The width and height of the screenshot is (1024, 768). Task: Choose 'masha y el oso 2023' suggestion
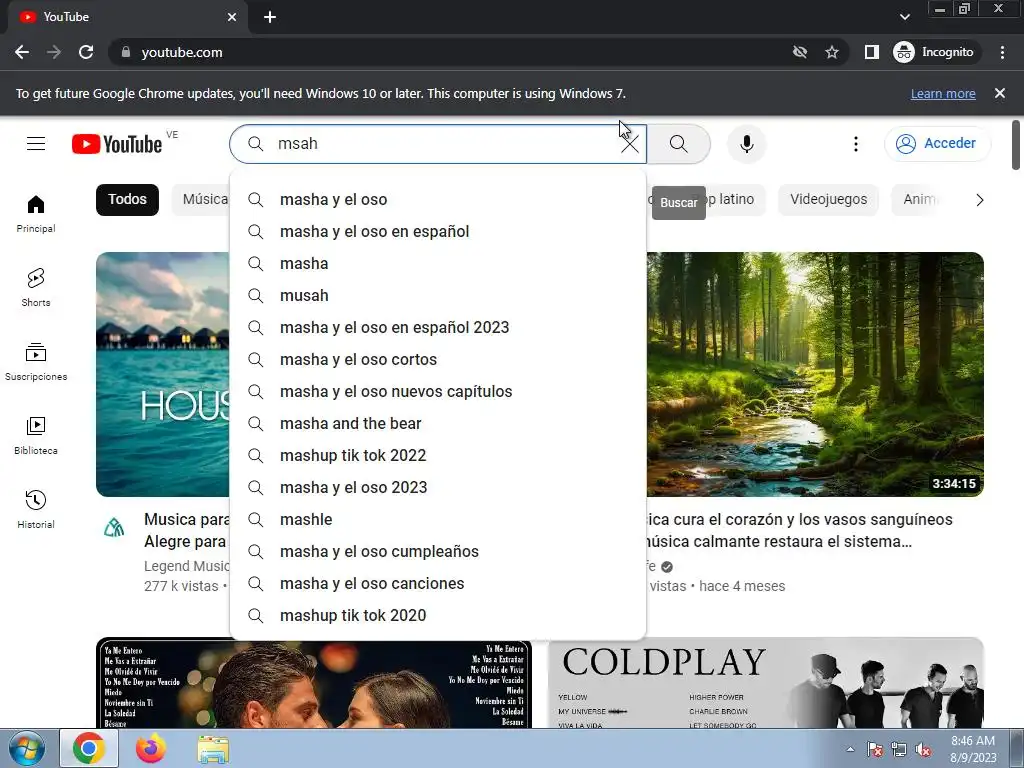438,488
